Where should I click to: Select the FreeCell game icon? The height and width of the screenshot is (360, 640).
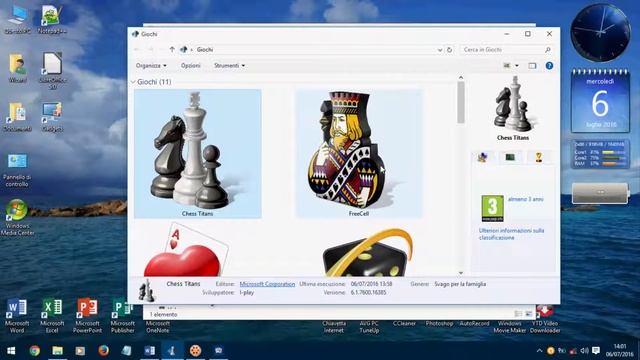tap(359, 153)
